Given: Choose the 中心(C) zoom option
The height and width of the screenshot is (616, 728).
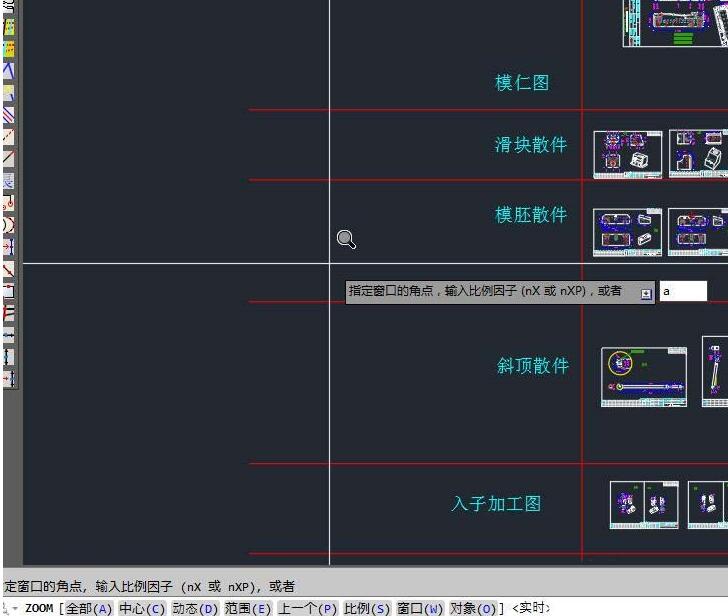Looking at the screenshot, I should point(142,608).
